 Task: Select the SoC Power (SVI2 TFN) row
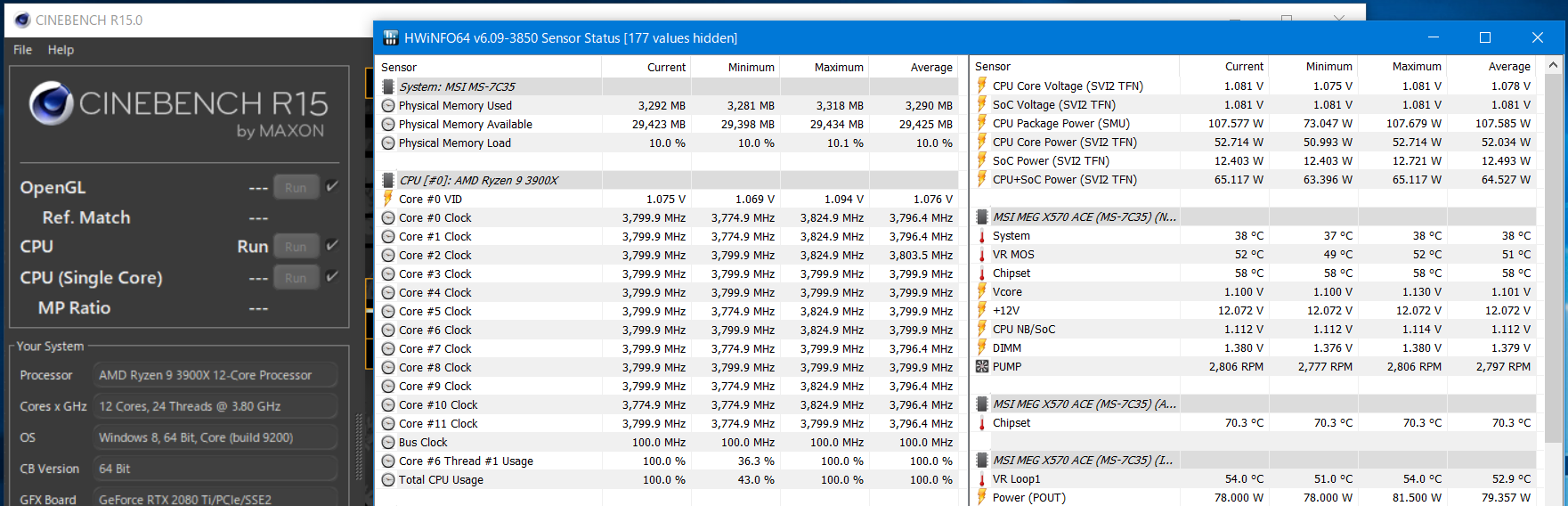[x=1254, y=160]
